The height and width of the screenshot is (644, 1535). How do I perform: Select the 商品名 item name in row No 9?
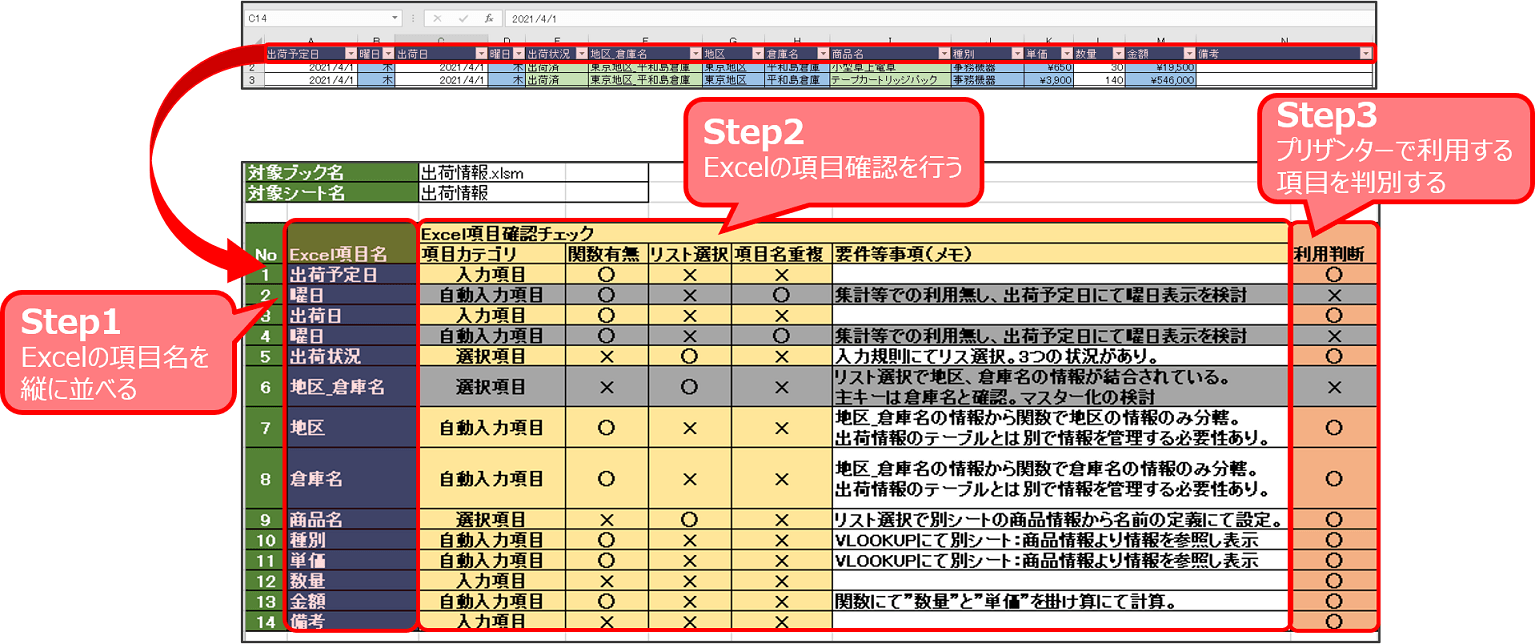(351, 520)
